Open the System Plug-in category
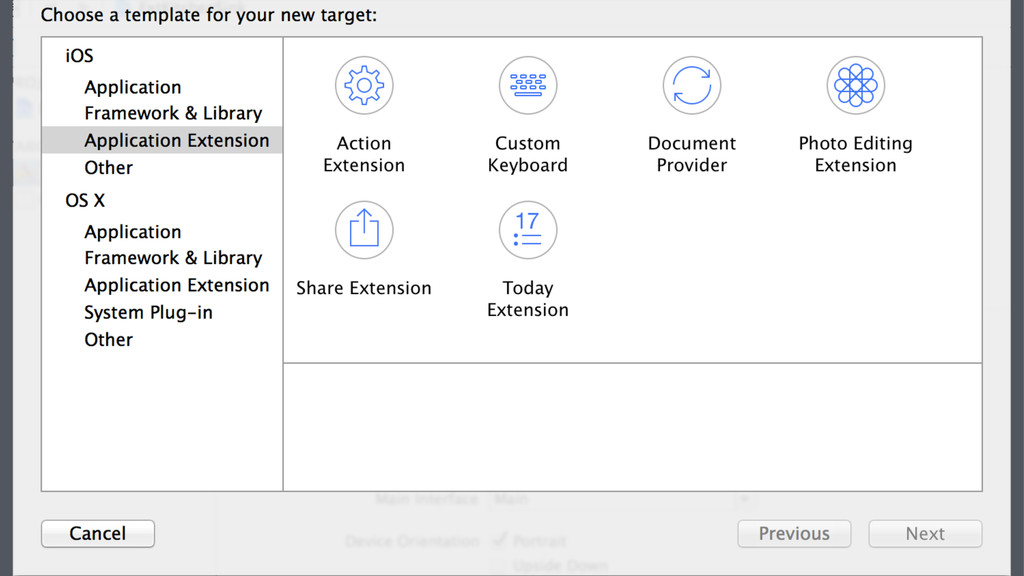The height and width of the screenshot is (576, 1024). point(148,313)
